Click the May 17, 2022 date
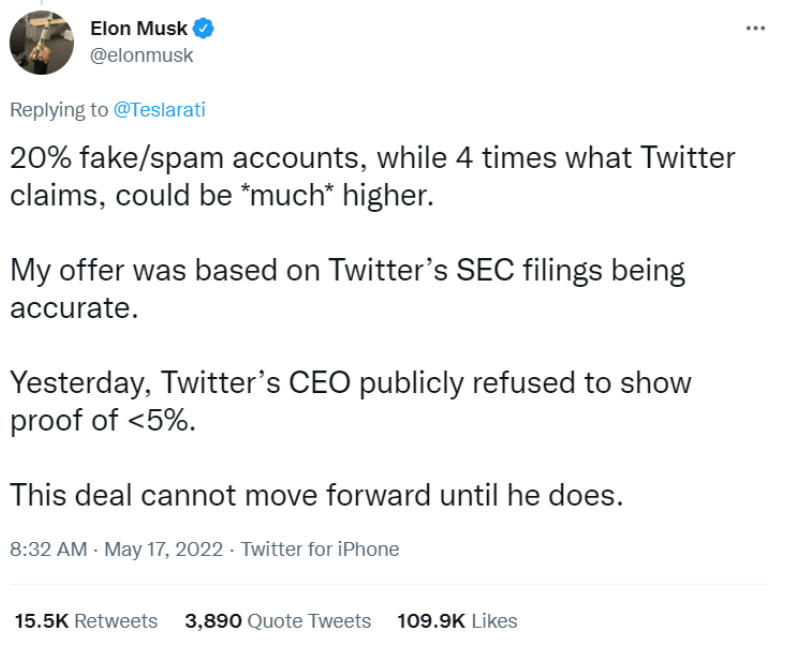The width and height of the screenshot is (786, 648). pyautogui.click(x=162, y=549)
